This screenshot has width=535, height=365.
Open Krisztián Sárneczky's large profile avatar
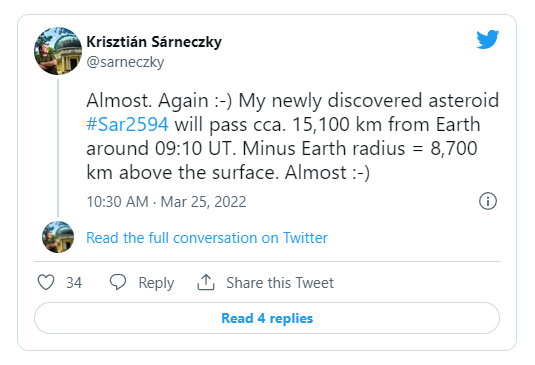coord(58,51)
